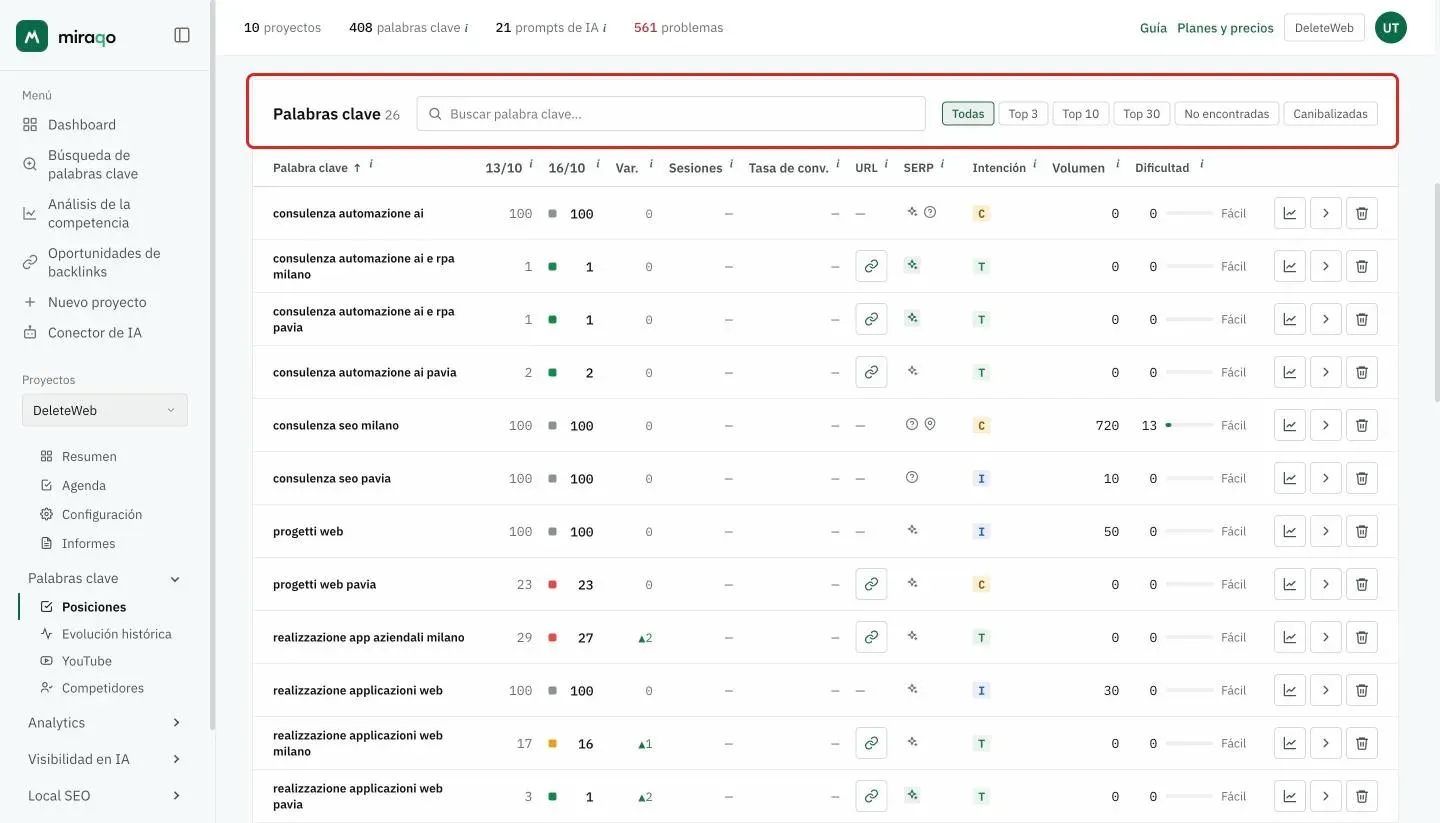Open the DeleteWeb project dropdown in sidebar
Screen dimensions: 1440x823
[105, 410]
